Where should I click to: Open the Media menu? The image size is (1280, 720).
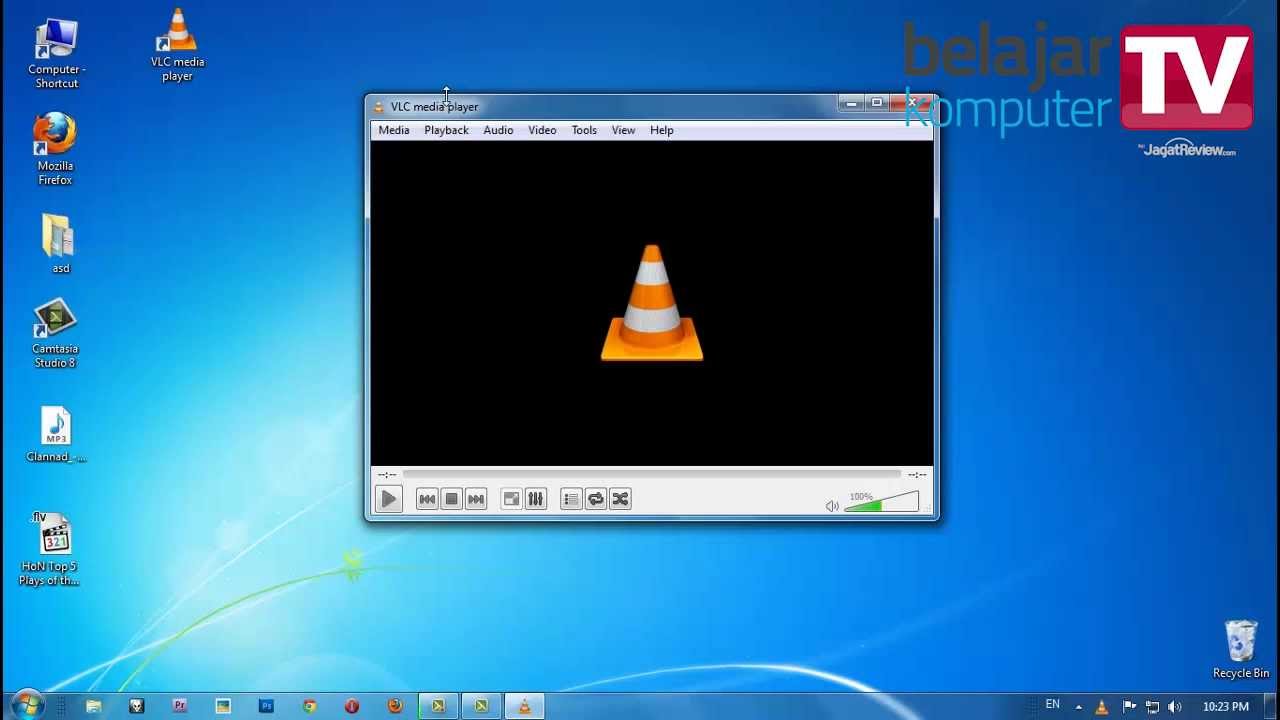click(394, 130)
